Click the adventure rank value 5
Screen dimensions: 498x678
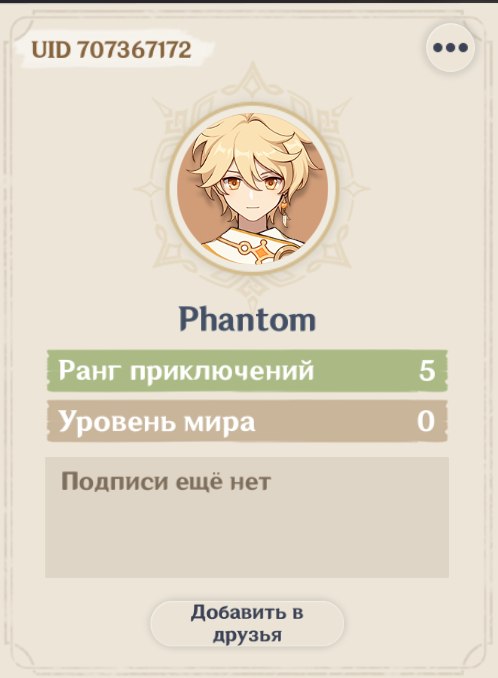click(x=427, y=371)
